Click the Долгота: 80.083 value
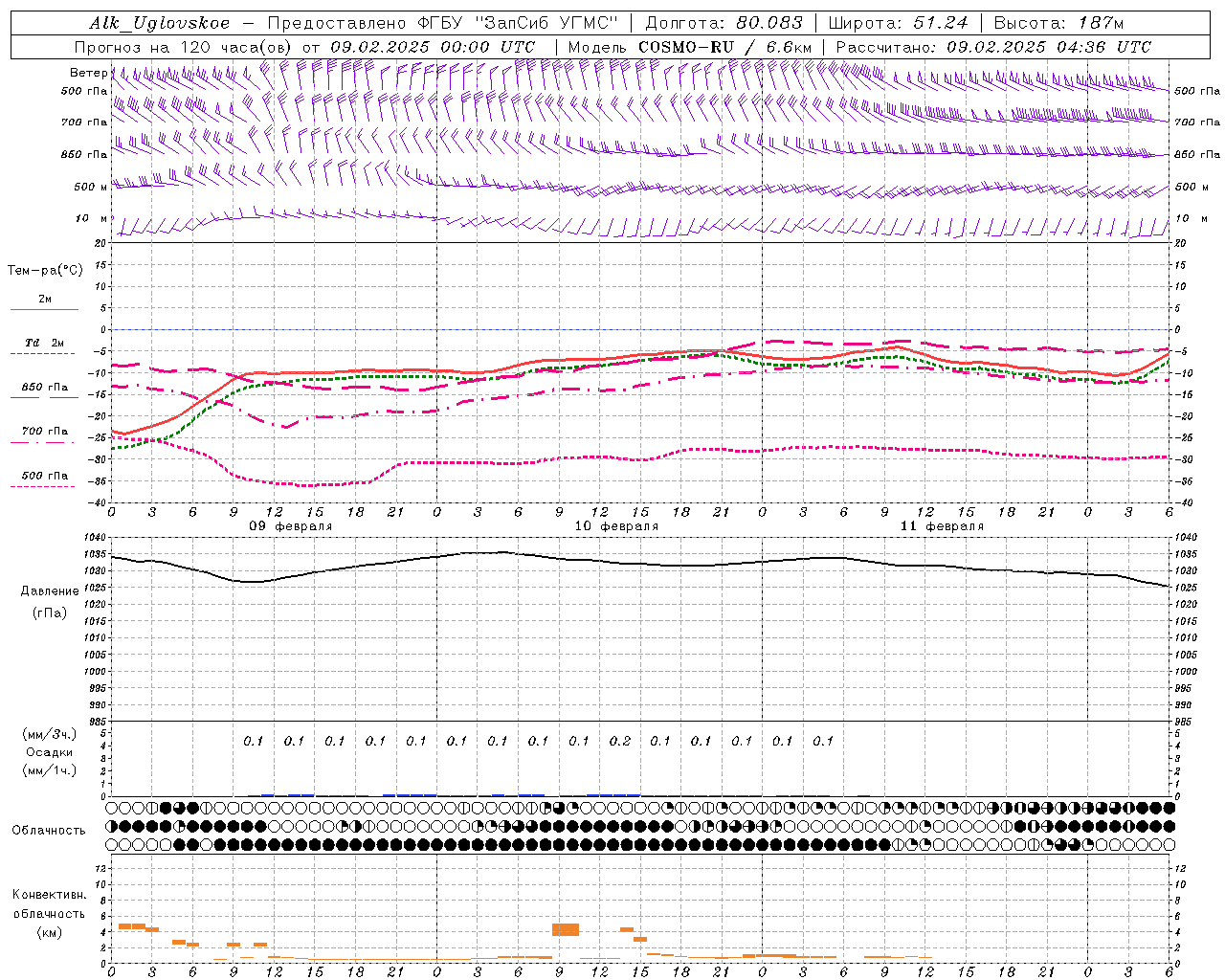Screen dimensions: 1225x980 pos(724,23)
